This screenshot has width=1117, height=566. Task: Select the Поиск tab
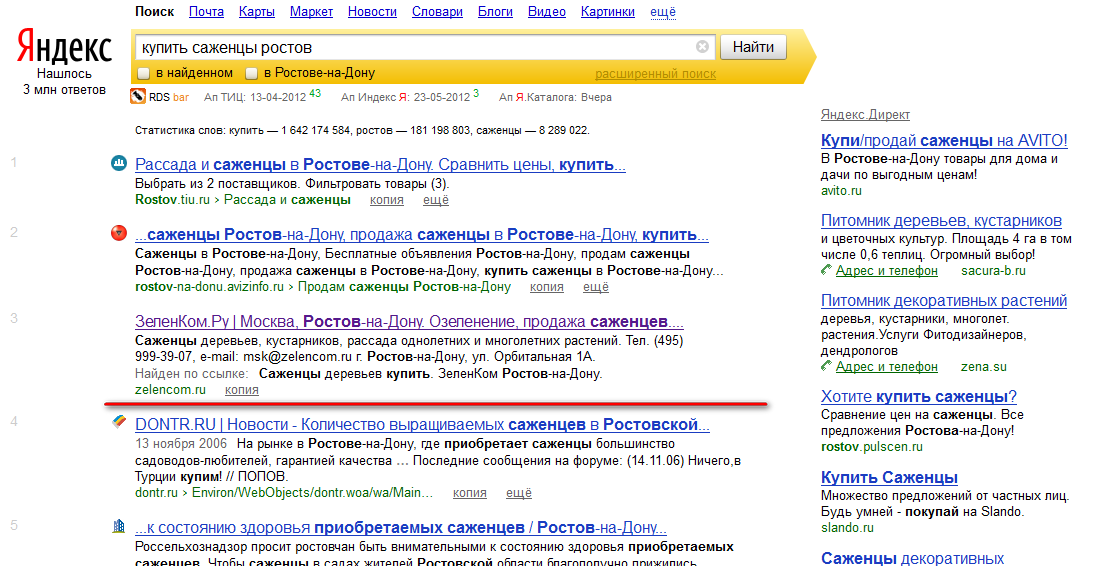[x=155, y=12]
